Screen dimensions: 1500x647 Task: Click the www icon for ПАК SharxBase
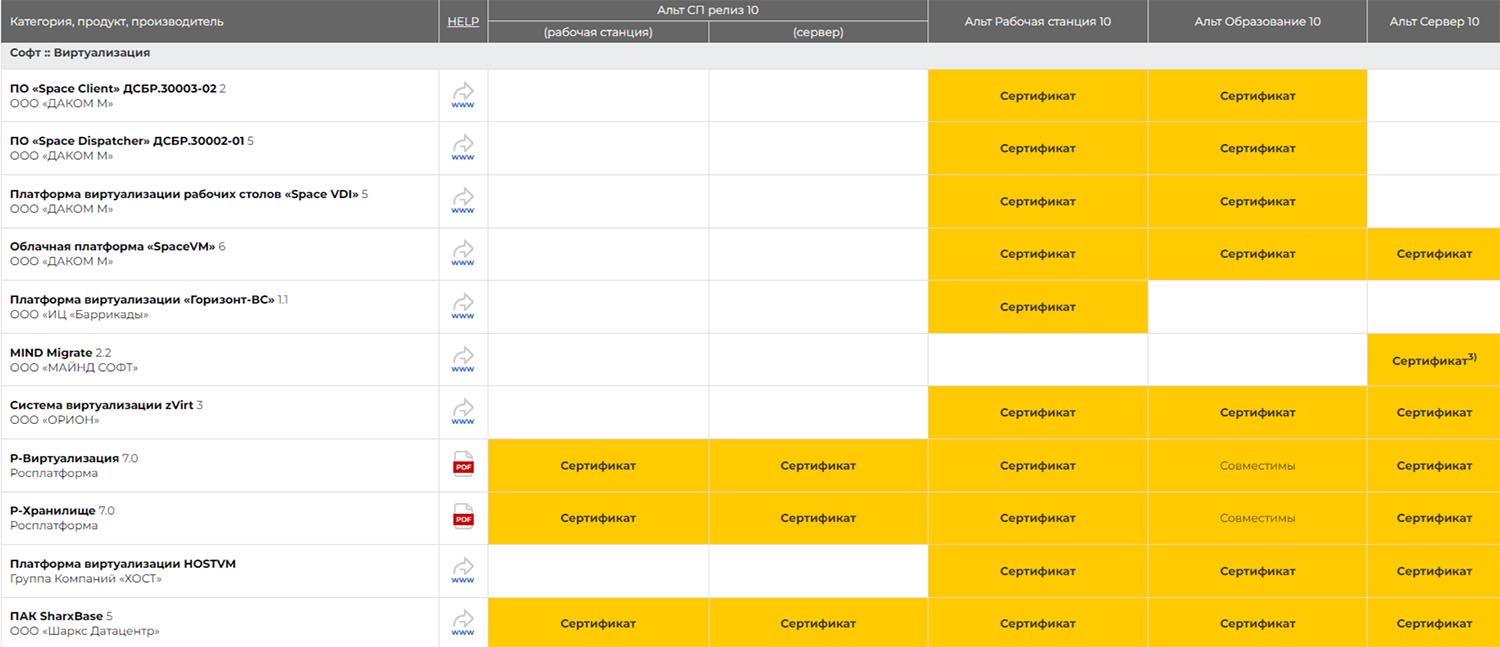[463, 623]
